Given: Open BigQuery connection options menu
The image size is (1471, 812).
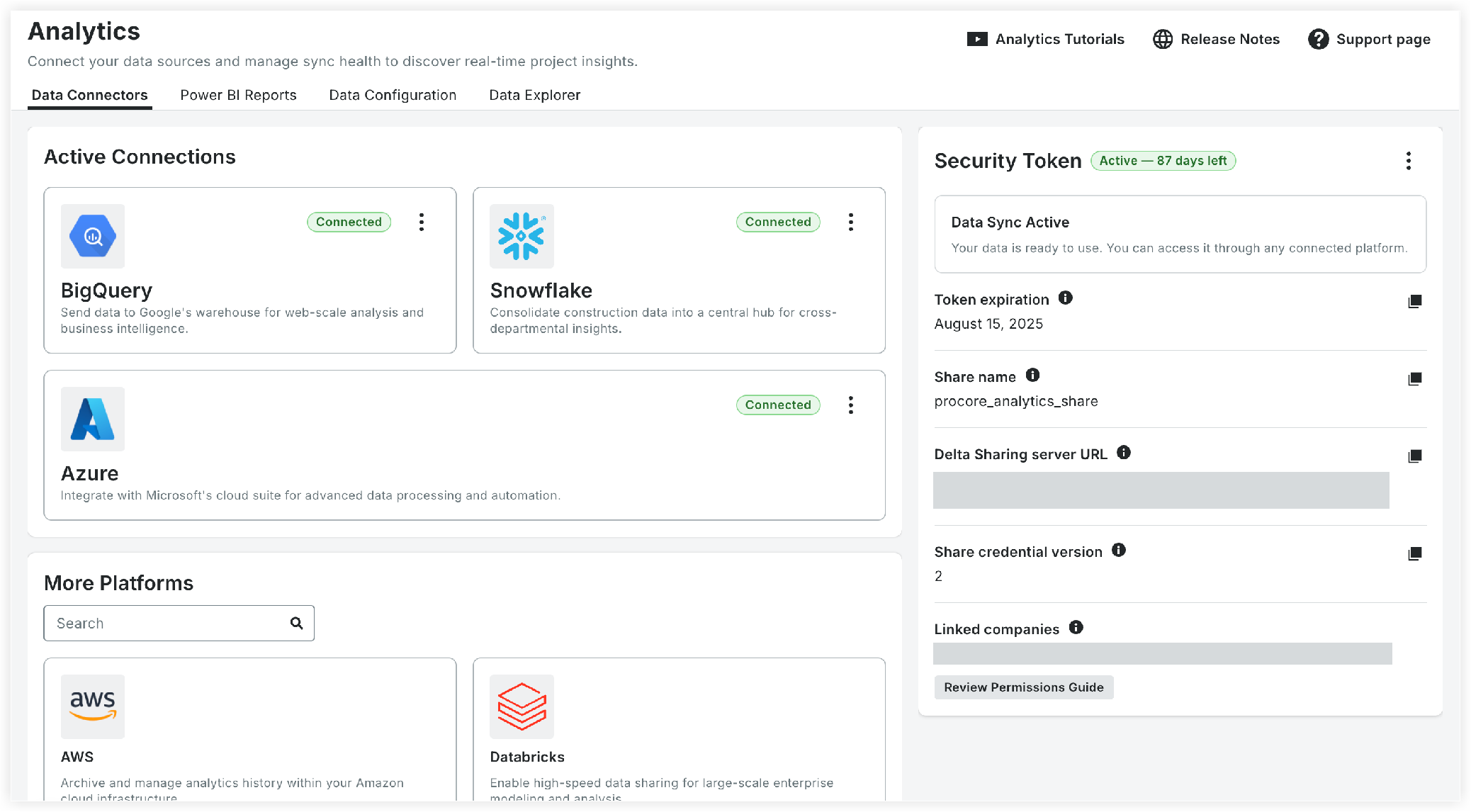Looking at the screenshot, I should 422,222.
